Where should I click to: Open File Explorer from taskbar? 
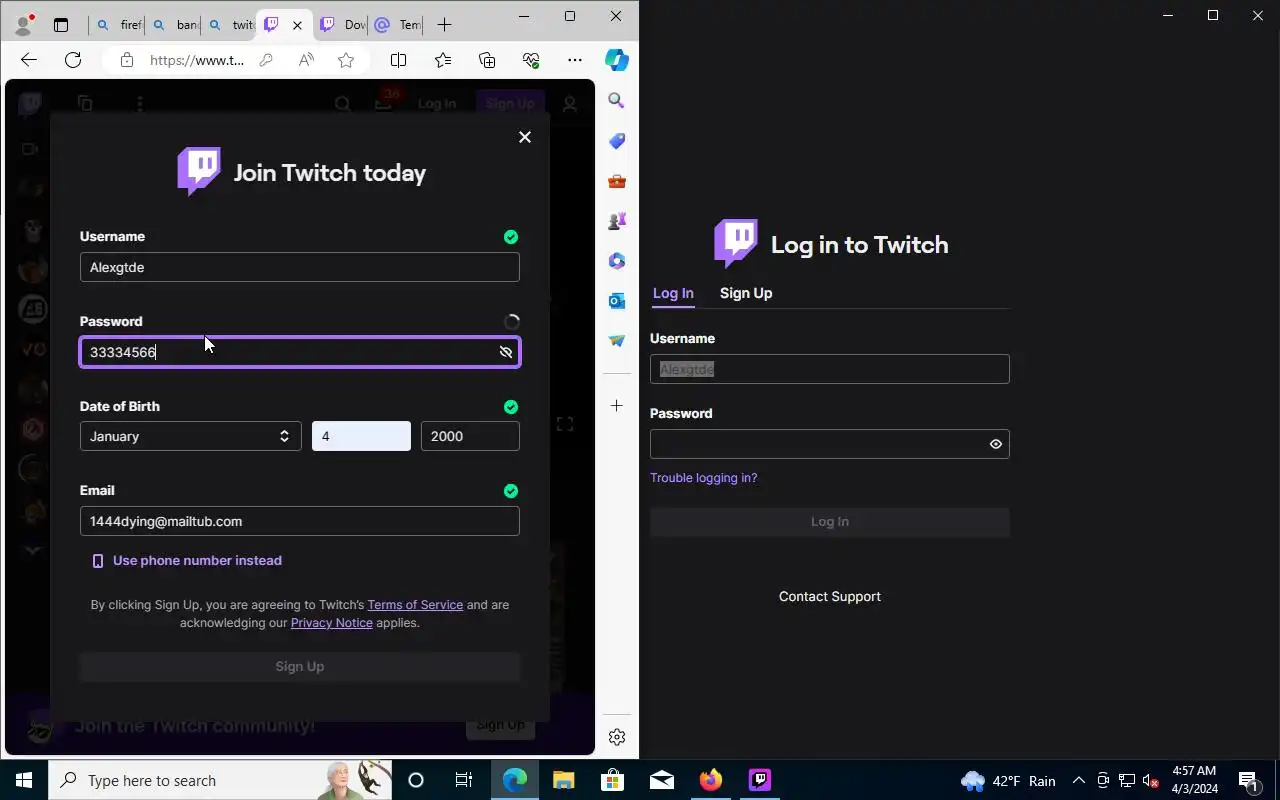(x=564, y=780)
